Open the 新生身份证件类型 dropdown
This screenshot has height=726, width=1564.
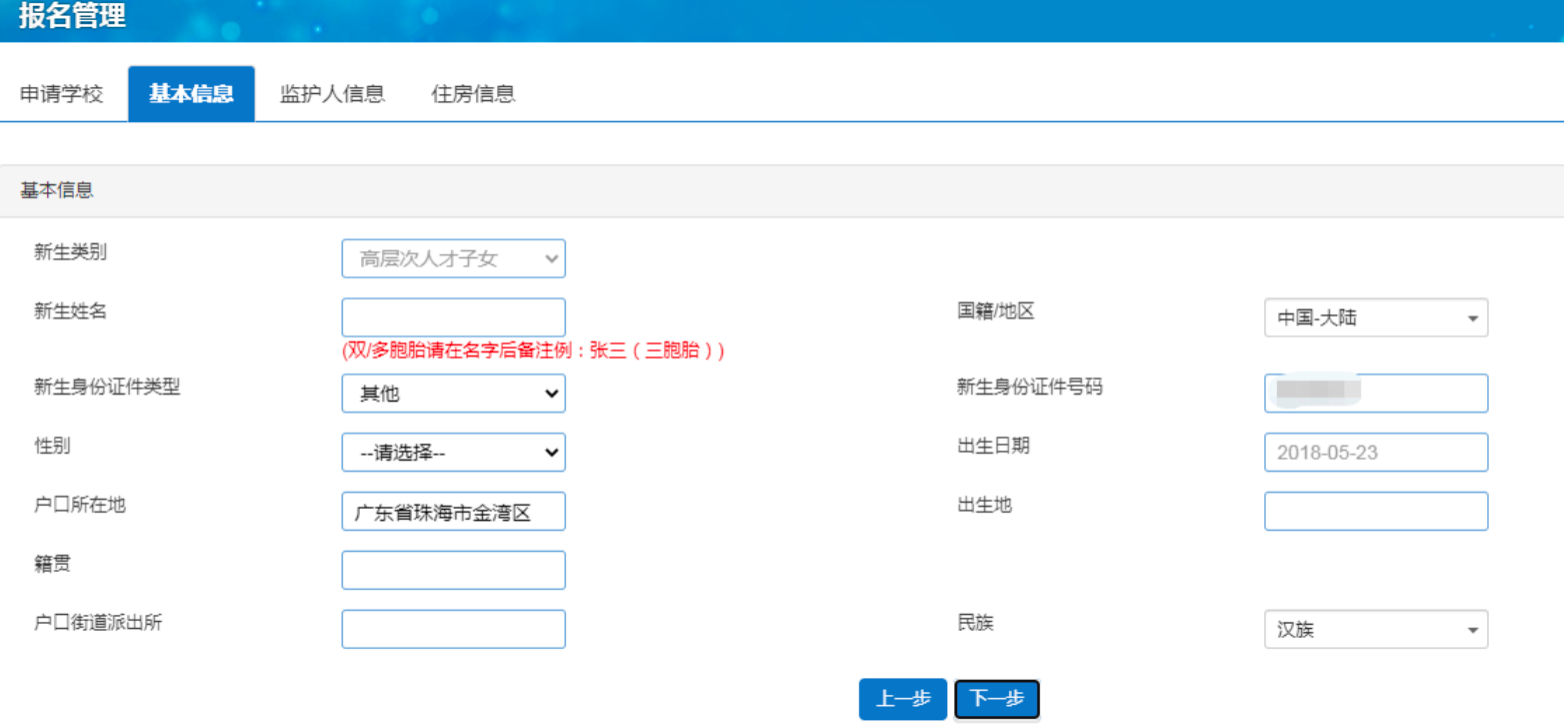(x=453, y=394)
